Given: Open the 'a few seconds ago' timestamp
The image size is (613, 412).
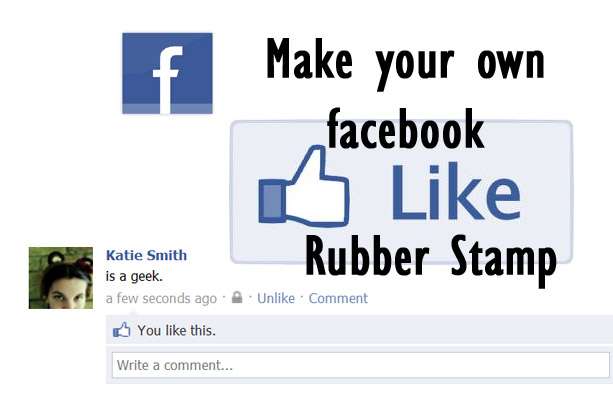Looking at the screenshot, I should 161,299.
